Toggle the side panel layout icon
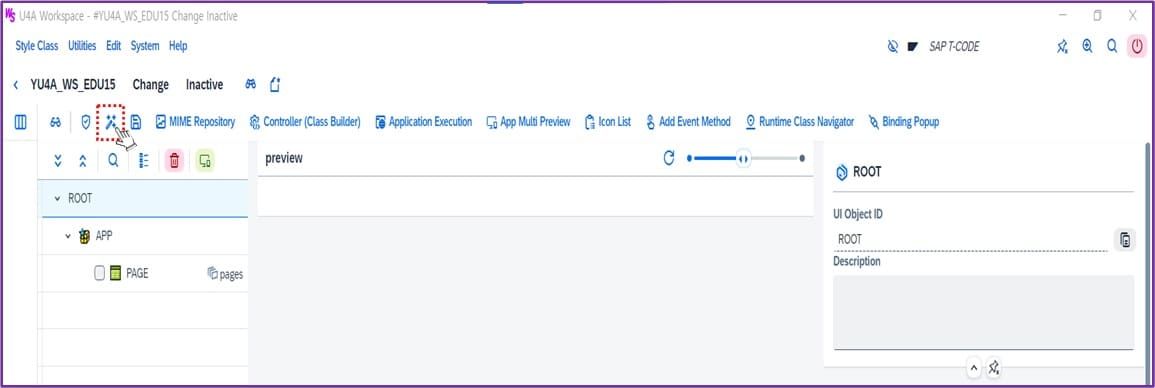The height and width of the screenshot is (388, 1155). [21, 122]
